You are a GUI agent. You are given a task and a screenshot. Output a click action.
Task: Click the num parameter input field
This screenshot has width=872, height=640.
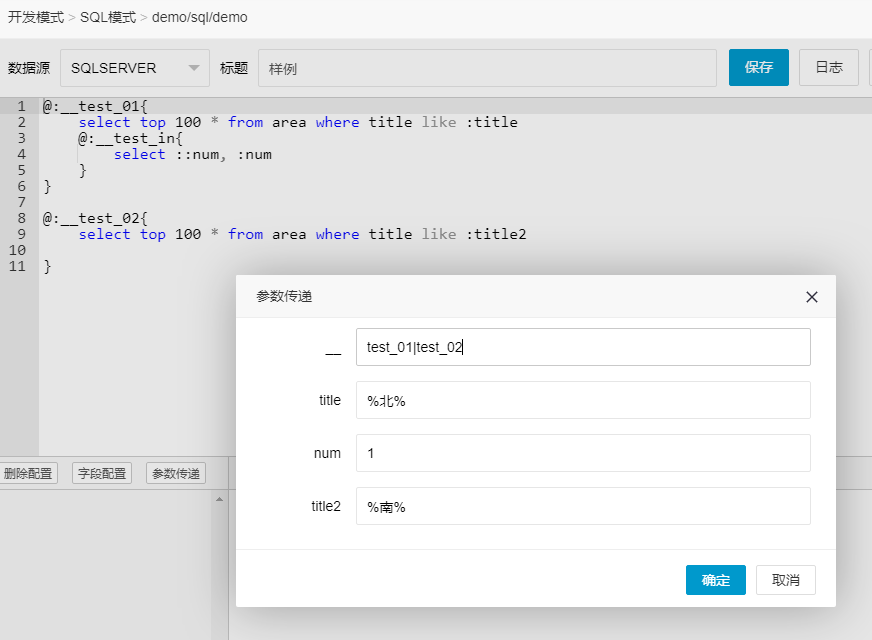coord(583,453)
